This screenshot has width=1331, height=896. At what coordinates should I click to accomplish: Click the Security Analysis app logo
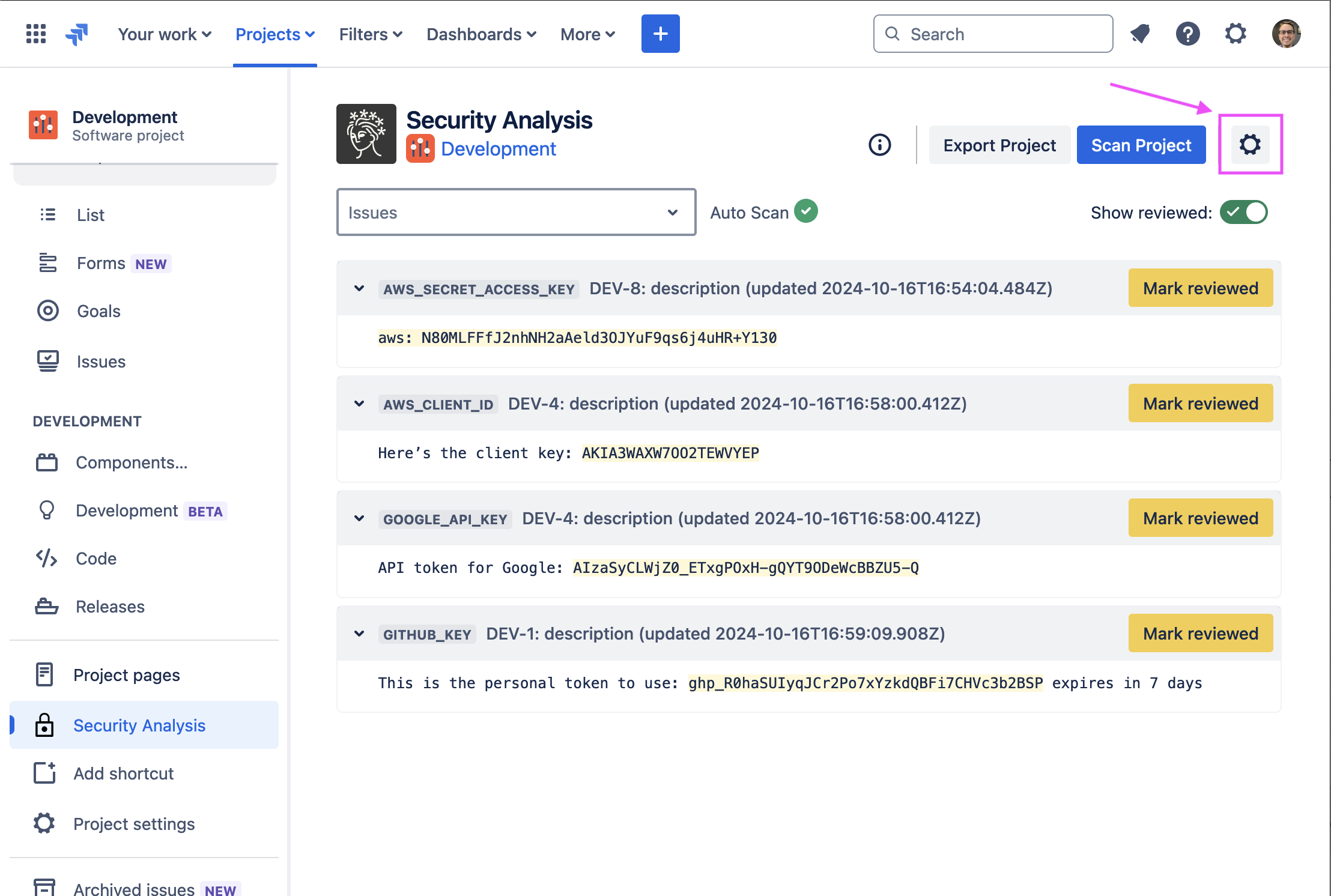366,134
